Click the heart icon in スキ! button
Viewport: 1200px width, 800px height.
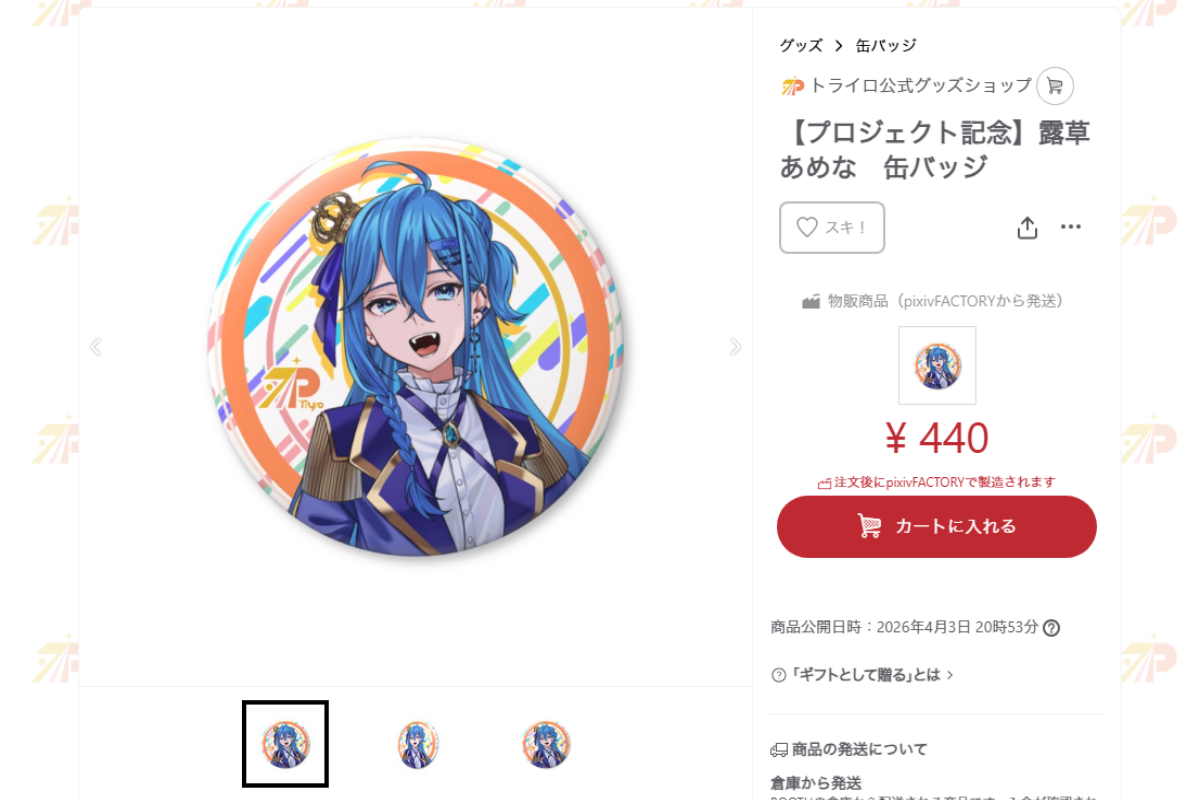click(x=807, y=227)
